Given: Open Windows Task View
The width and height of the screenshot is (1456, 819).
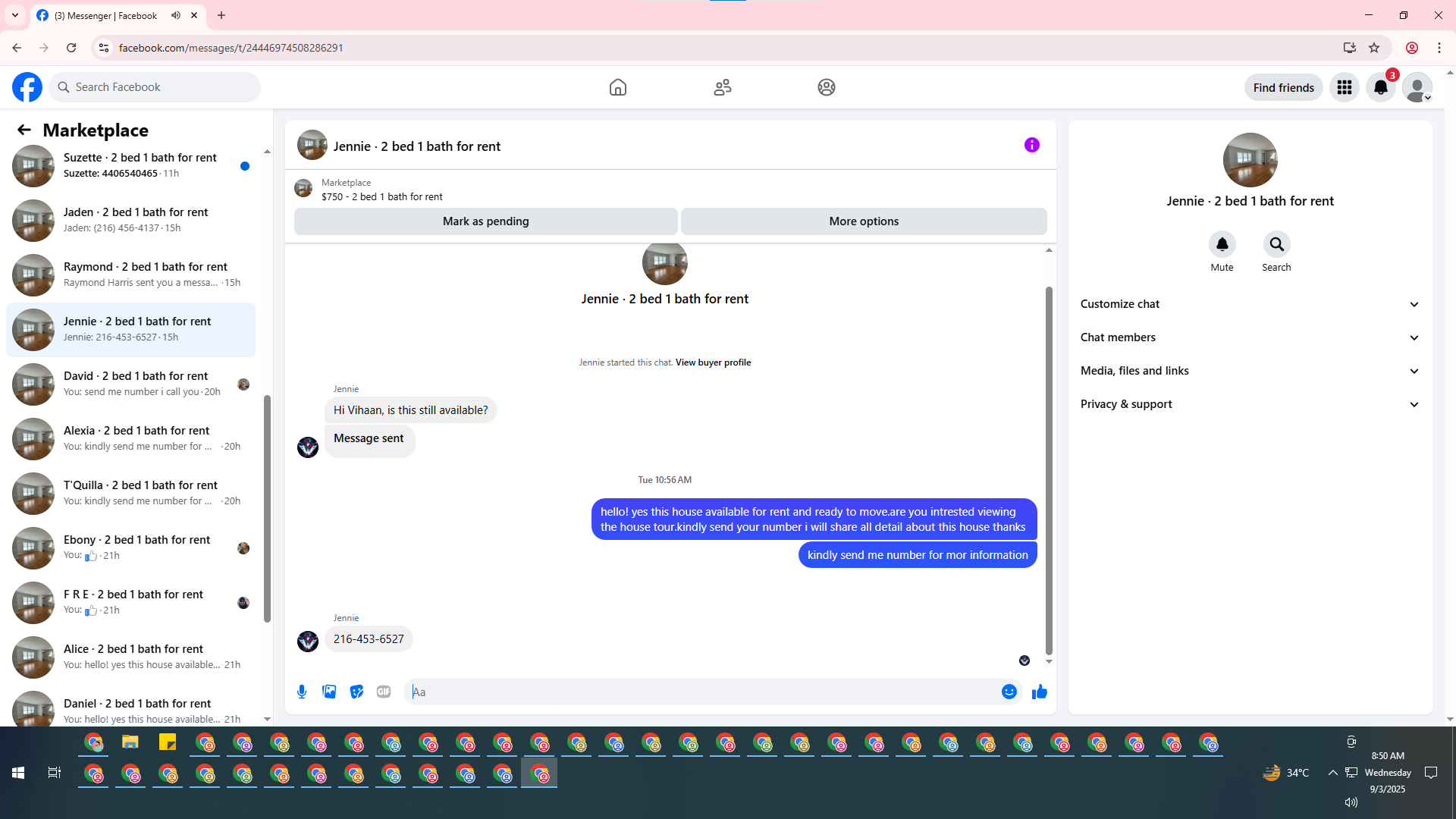Looking at the screenshot, I should (54, 773).
